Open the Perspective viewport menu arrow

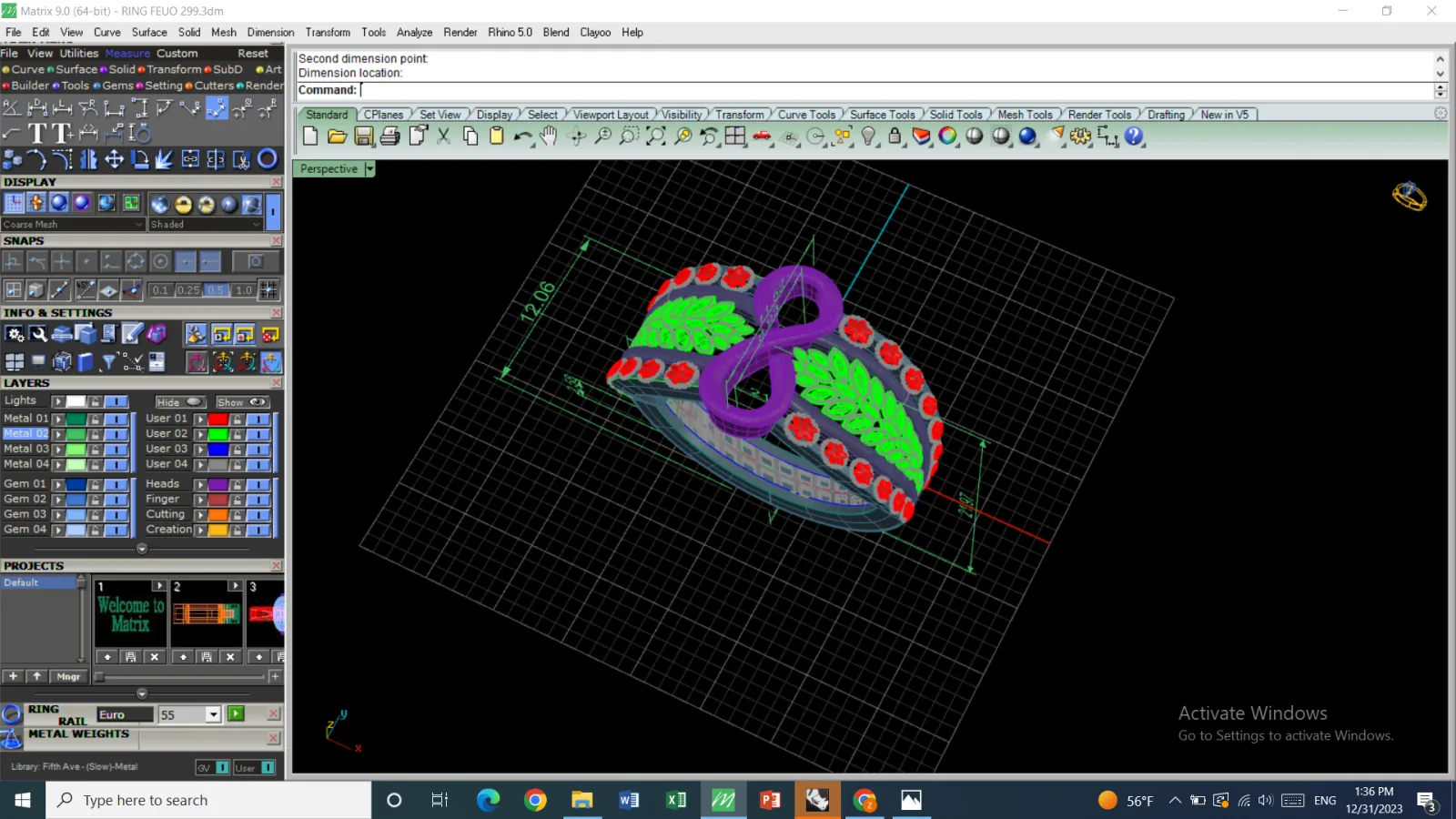point(369,169)
